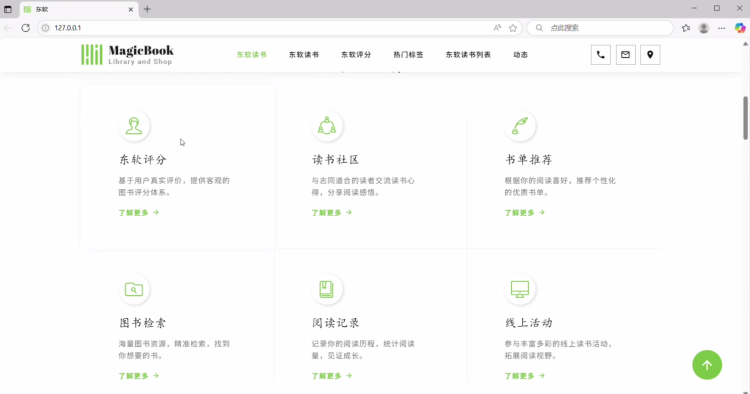The image size is (750, 394).
Task: Open the browser favorites list icon
Action: coord(686,28)
